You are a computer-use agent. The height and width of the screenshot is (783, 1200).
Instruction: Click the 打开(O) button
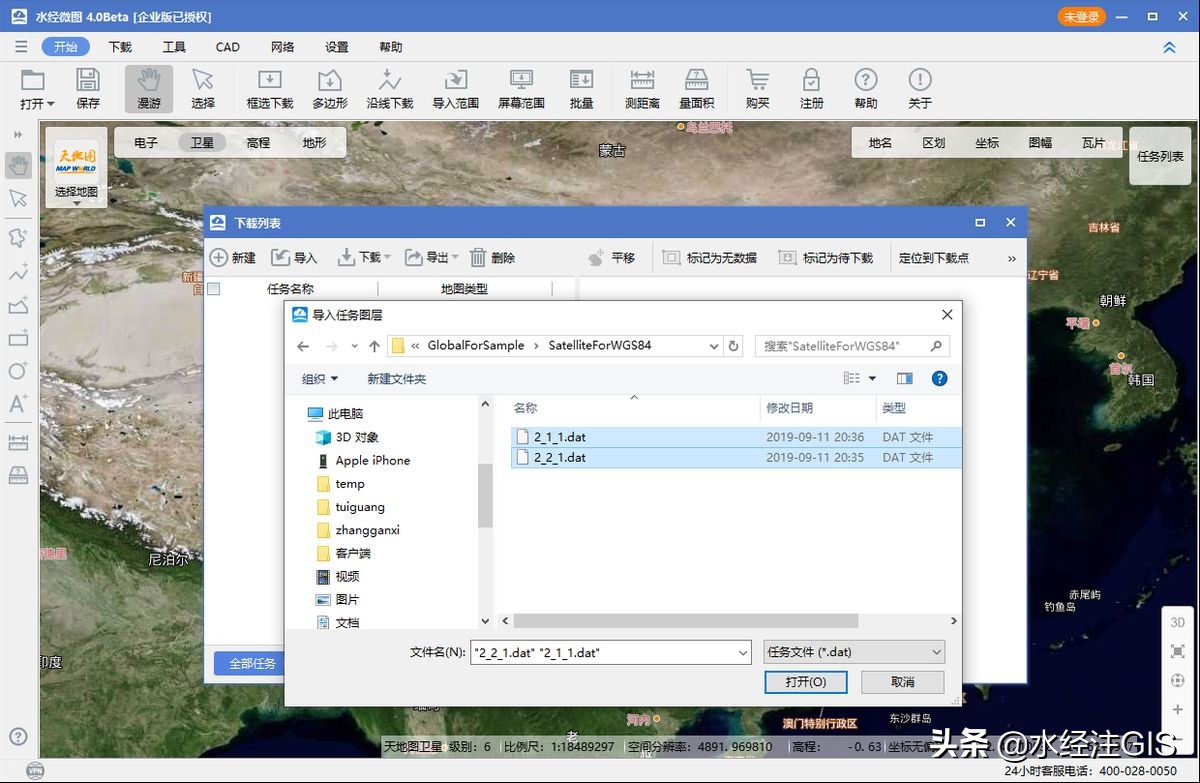point(805,682)
